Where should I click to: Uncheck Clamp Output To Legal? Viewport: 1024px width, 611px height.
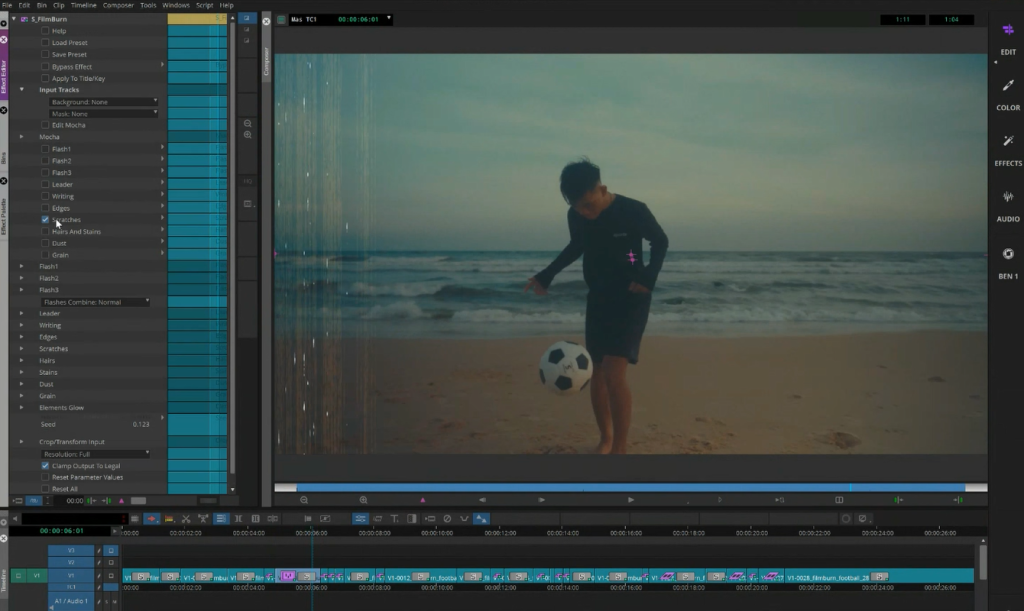click(45, 466)
